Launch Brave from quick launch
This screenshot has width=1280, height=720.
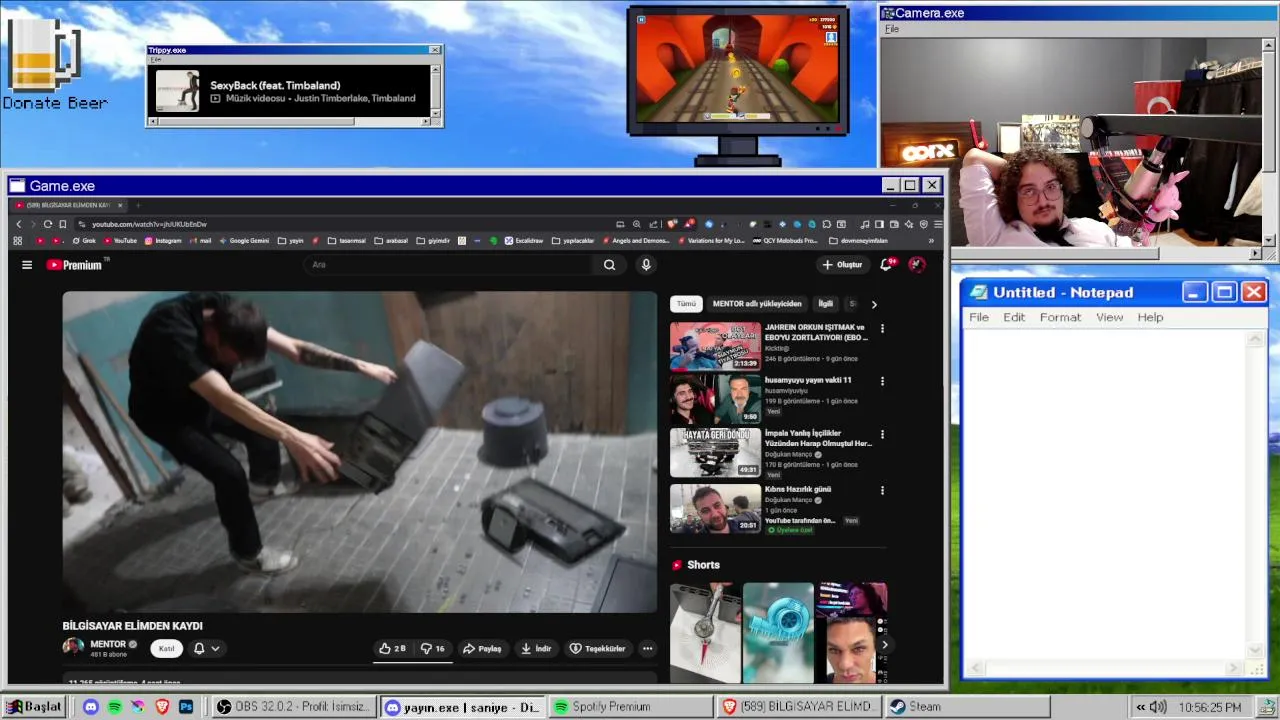point(162,707)
